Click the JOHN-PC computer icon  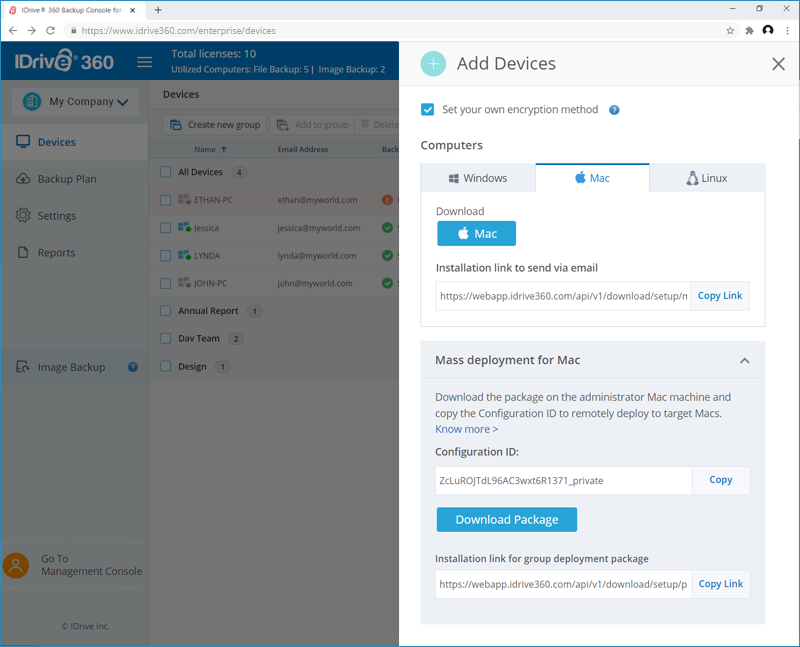tap(184, 282)
